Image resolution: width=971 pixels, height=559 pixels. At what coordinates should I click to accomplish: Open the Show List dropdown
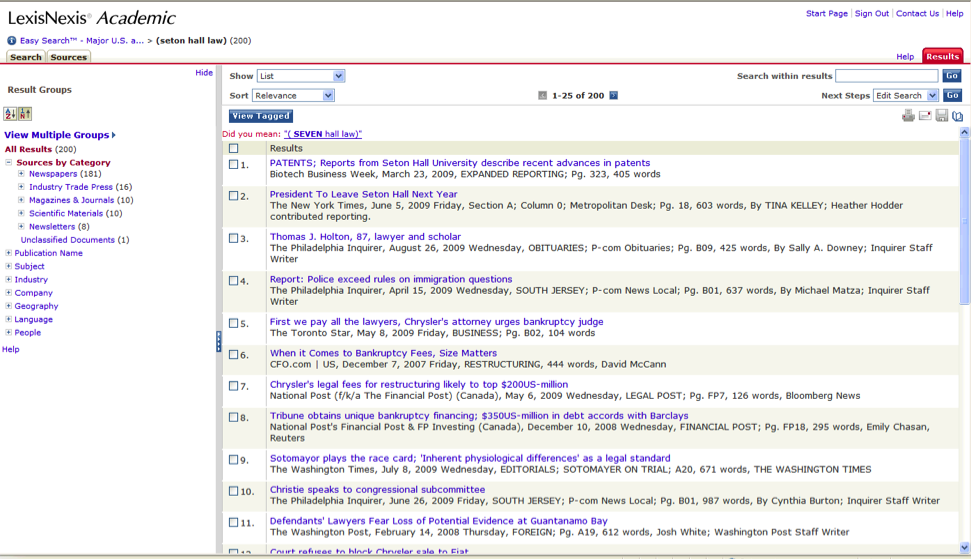(301, 76)
